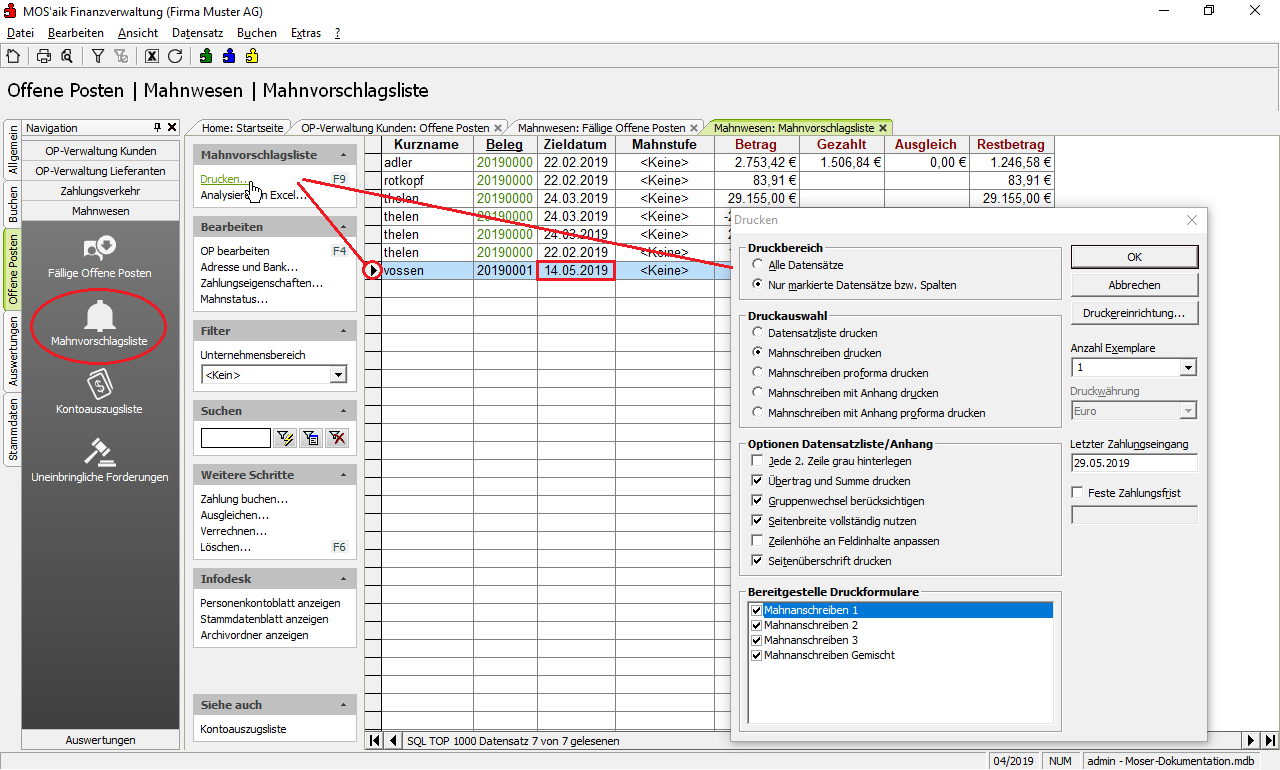1280x770 pixels.
Task: Click the 'Druckereinrichtung...' button
Action: click(x=1134, y=313)
